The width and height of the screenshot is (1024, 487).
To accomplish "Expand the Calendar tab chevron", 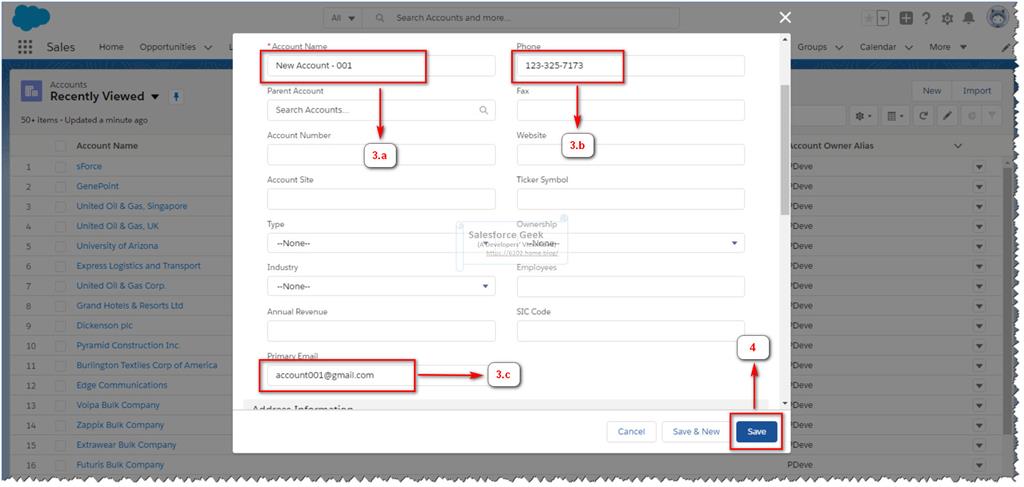I will pyautogui.click(x=908, y=48).
